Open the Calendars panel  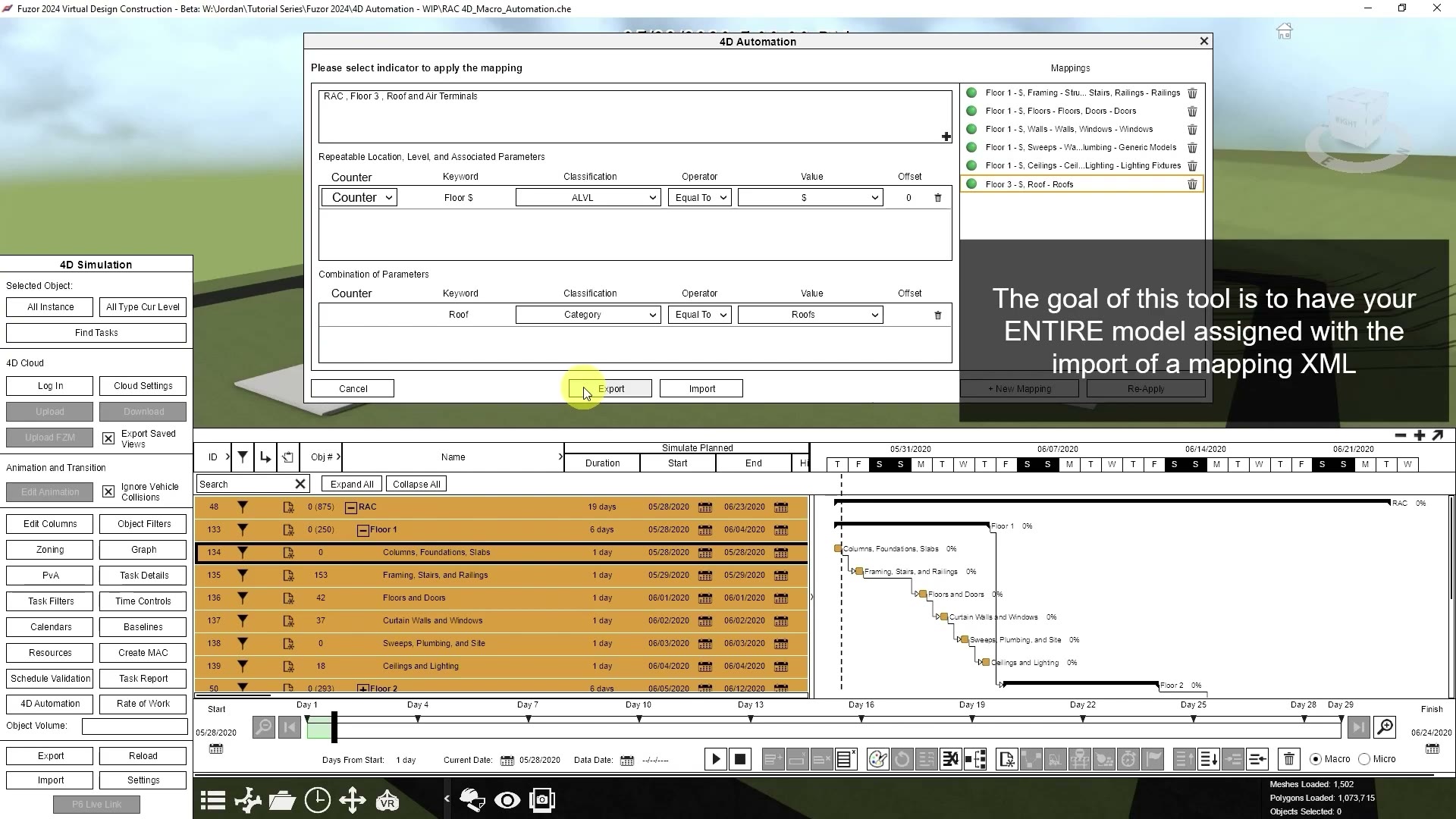50,626
